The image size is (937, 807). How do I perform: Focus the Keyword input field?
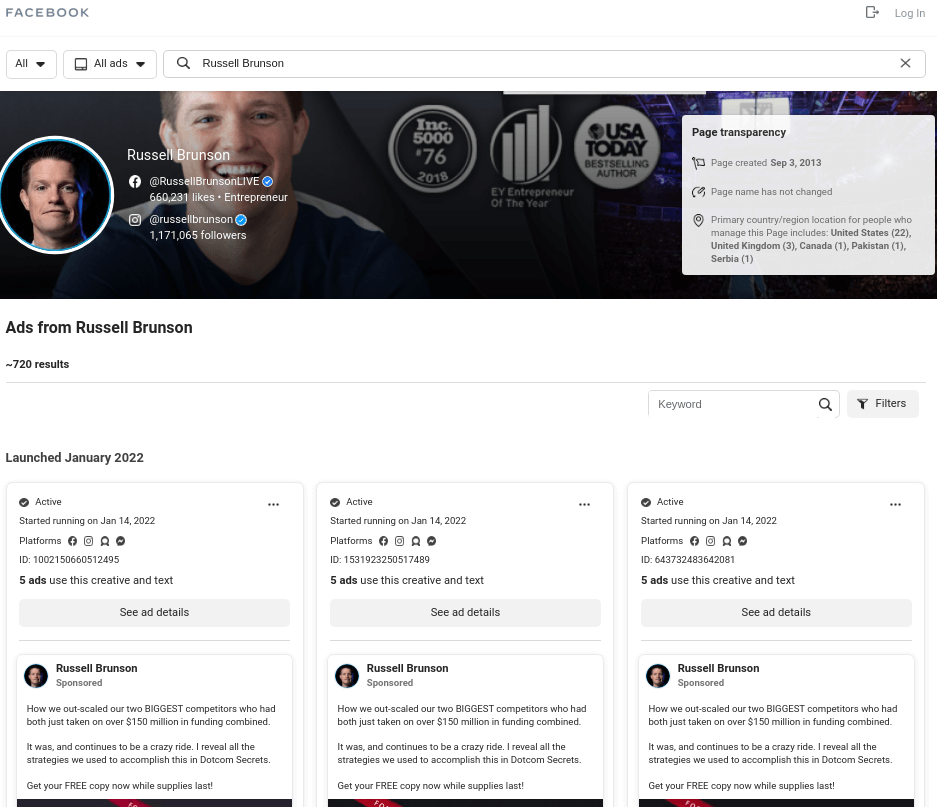(733, 404)
